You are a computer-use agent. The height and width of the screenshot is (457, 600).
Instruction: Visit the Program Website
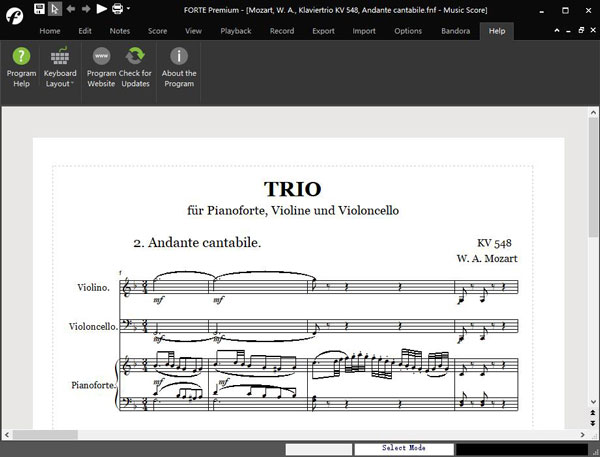pyautogui.click(x=101, y=67)
